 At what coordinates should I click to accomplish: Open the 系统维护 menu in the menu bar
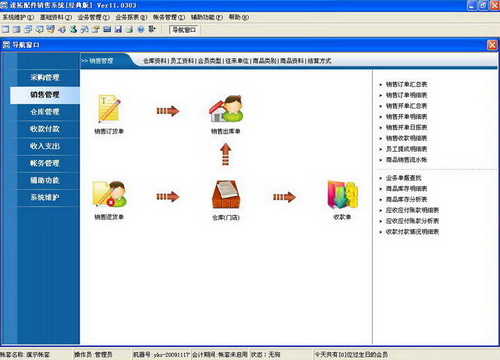18,17
